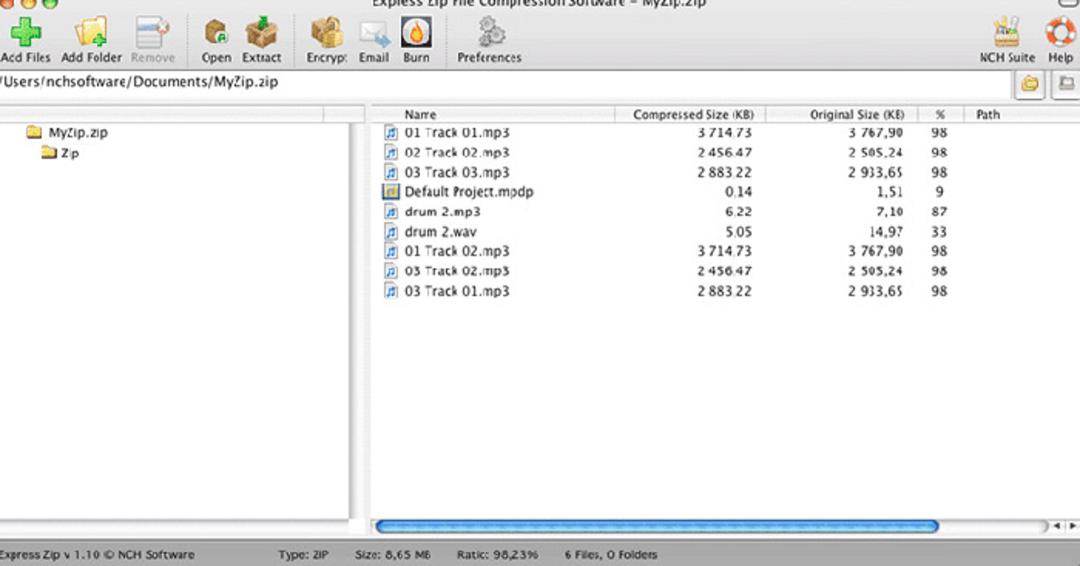
Task: Click the horizontal scrollbar in file list
Action: click(x=657, y=527)
